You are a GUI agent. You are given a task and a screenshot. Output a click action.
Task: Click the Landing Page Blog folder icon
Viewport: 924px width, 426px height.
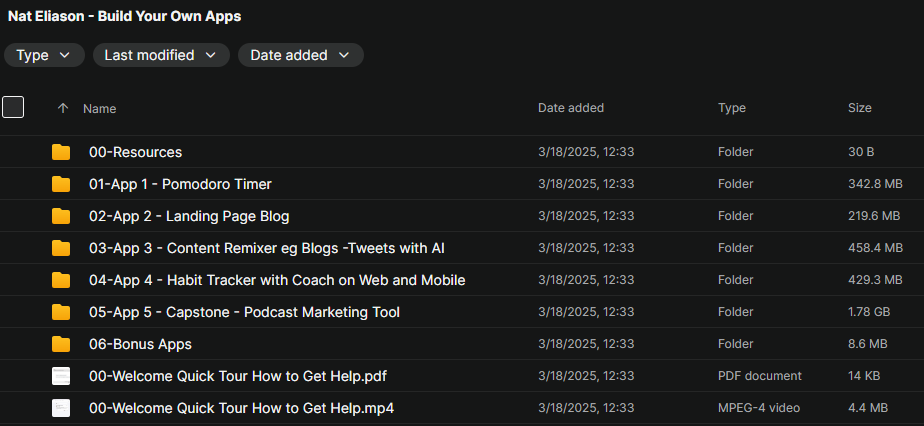coord(61,216)
